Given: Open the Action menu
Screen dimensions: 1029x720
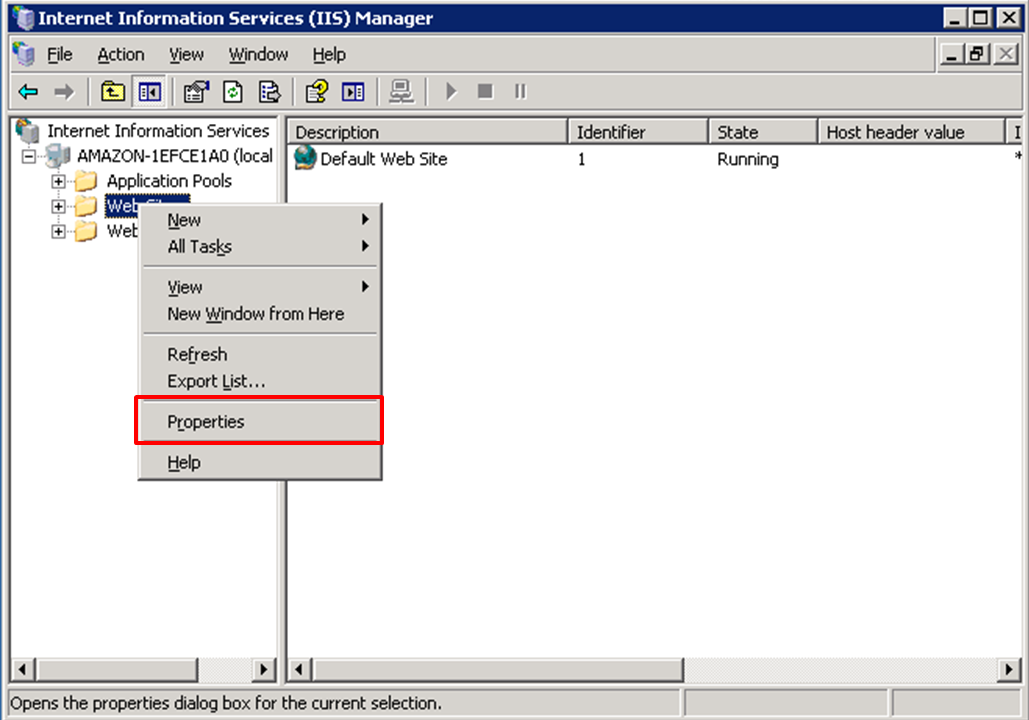Looking at the screenshot, I should 121,54.
